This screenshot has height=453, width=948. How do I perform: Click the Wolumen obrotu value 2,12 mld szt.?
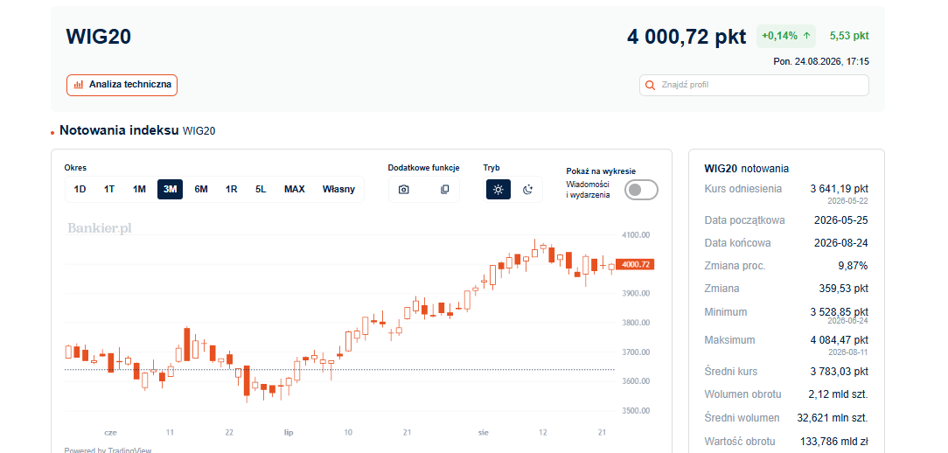[x=838, y=394]
